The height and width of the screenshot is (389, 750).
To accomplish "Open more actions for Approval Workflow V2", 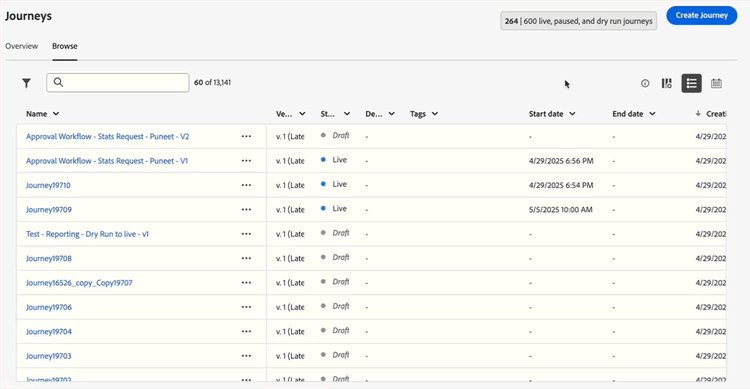I will click(246, 136).
